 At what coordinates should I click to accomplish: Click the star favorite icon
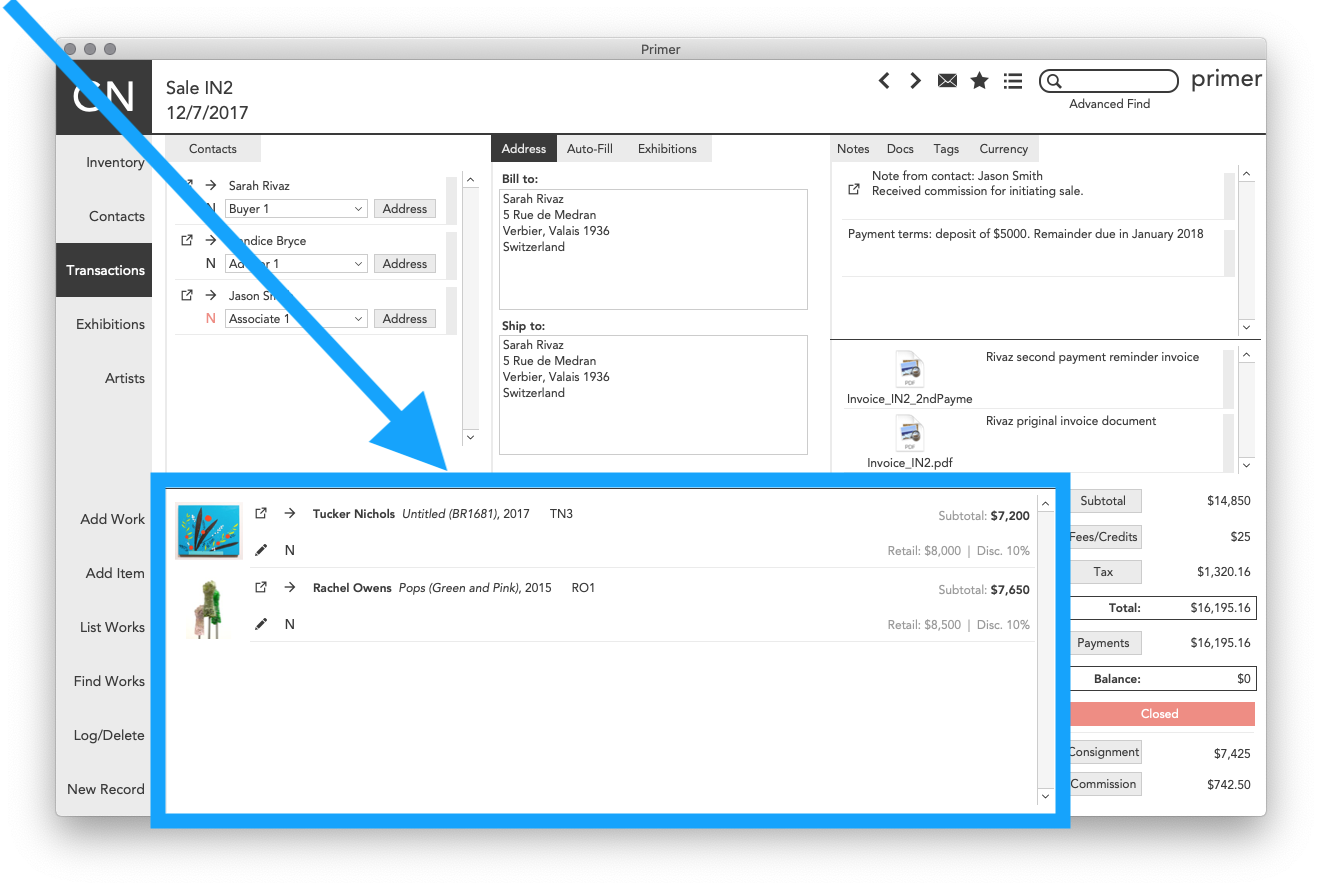pos(980,81)
